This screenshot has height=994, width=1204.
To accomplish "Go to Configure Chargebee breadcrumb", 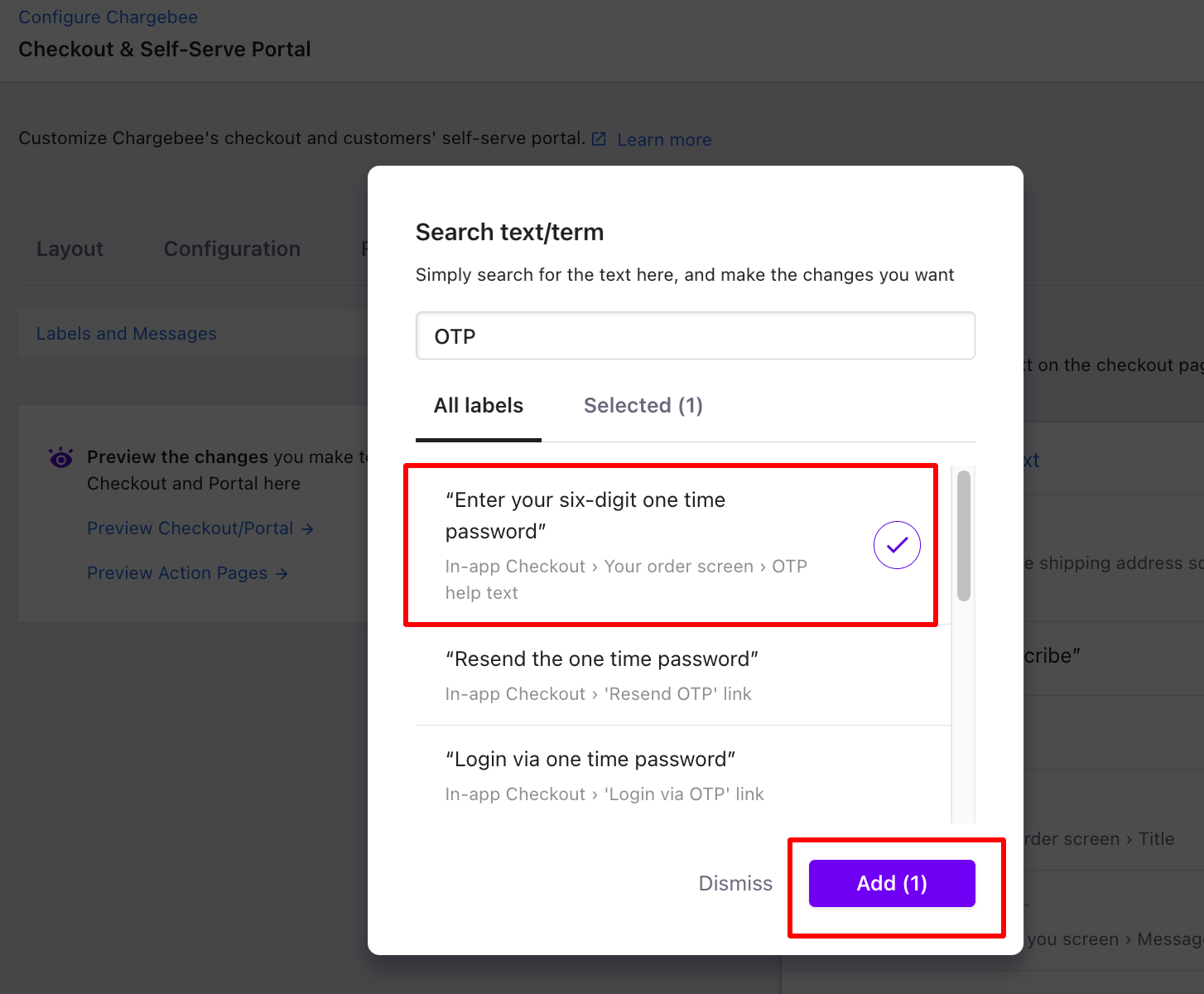I will 108,17.
